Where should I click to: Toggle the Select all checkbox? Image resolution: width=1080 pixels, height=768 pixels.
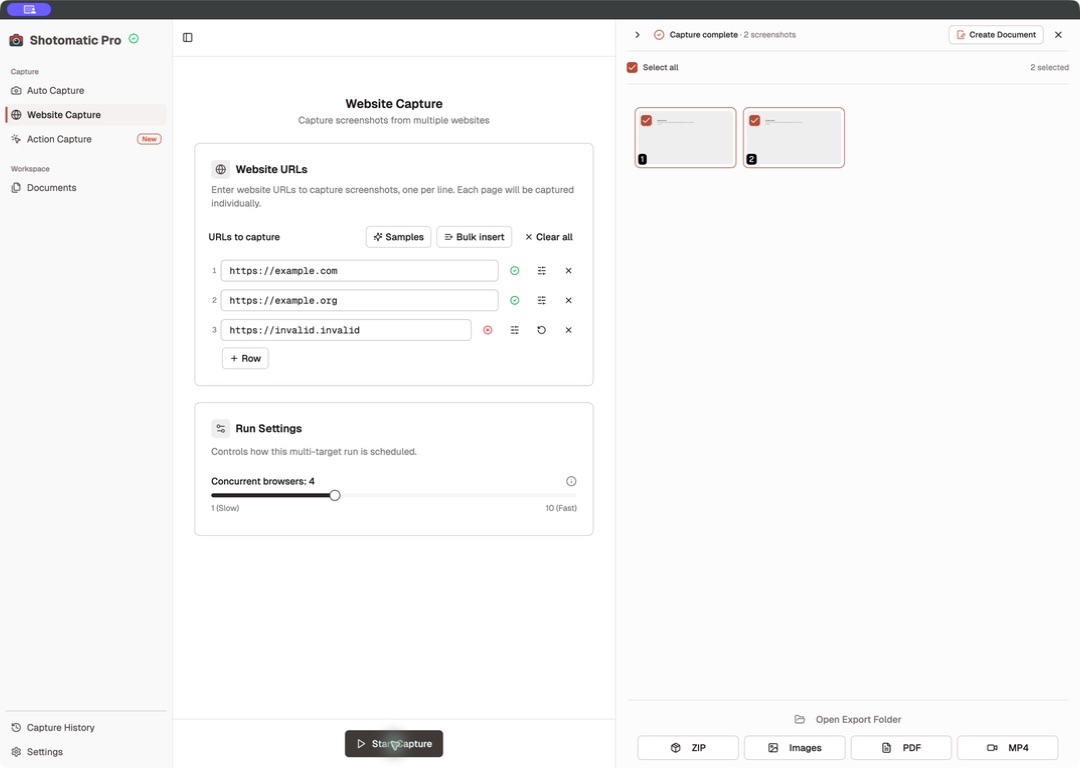(x=632, y=68)
